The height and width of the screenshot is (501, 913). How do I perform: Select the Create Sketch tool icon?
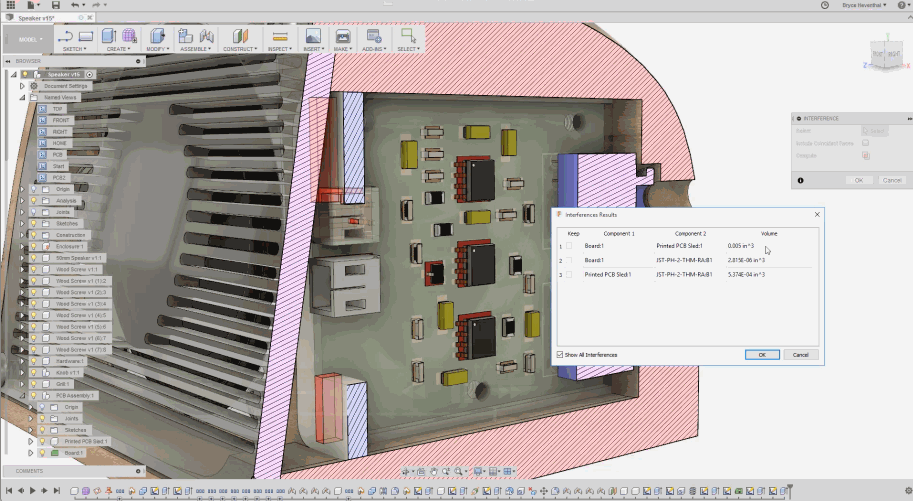click(66, 36)
